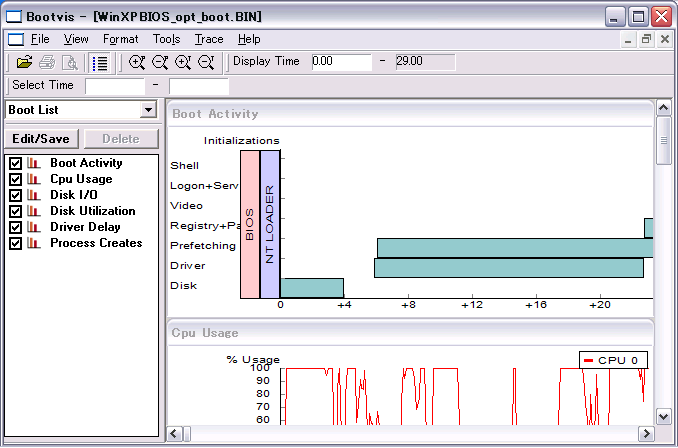Click the Display Time end field 29.00
The image size is (678, 448).
(425, 62)
